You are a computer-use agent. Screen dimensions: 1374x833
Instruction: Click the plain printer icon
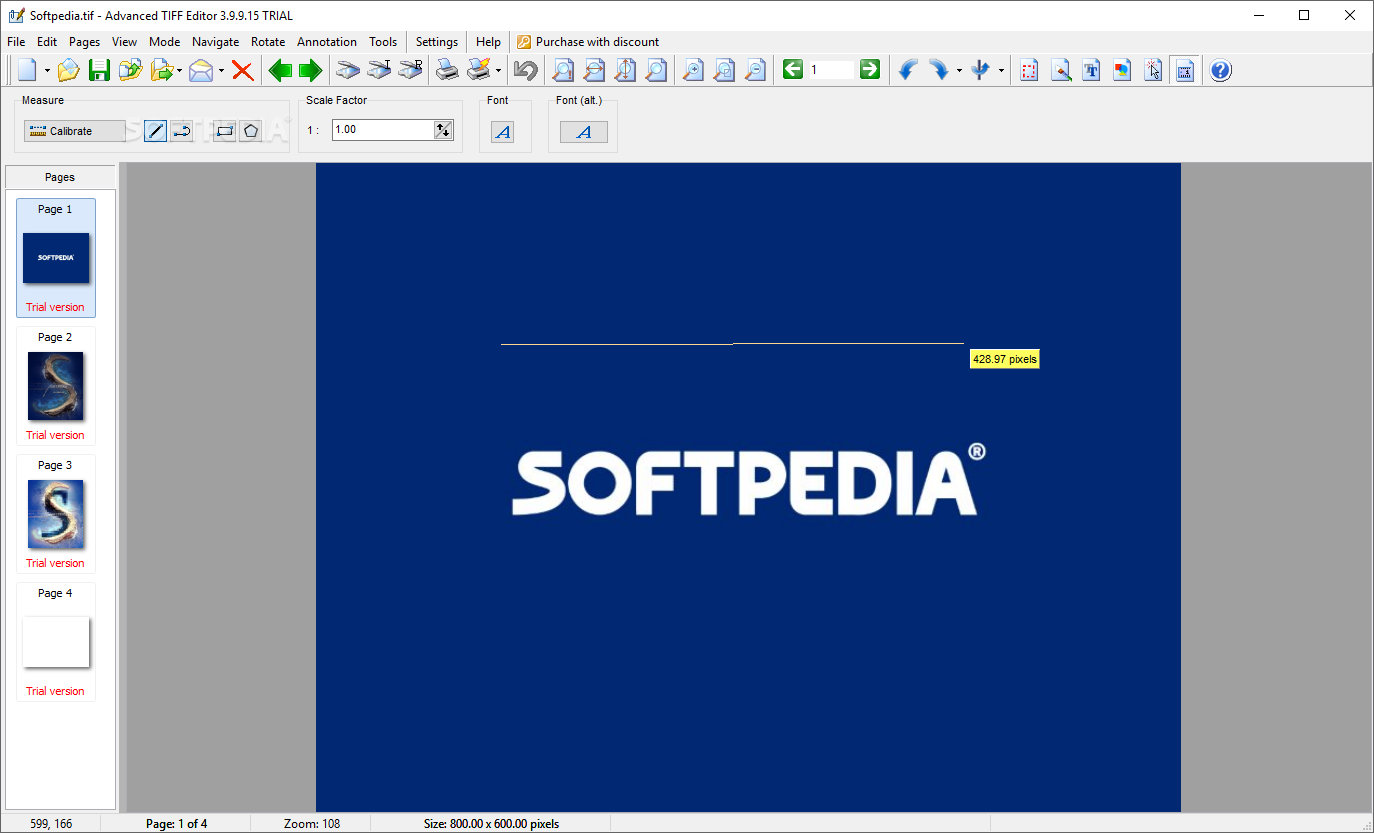[447, 70]
